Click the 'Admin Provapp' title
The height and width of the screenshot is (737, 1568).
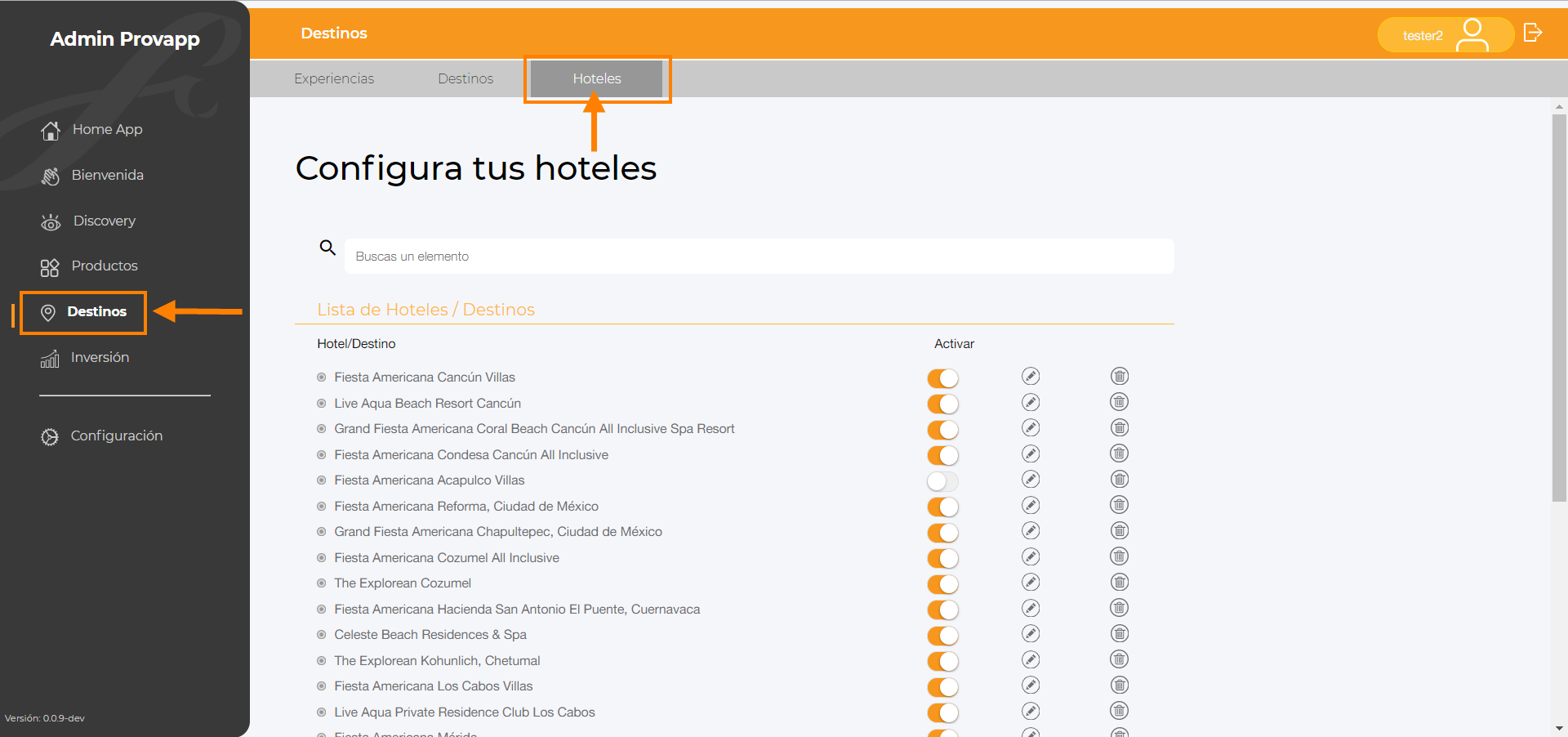click(125, 38)
